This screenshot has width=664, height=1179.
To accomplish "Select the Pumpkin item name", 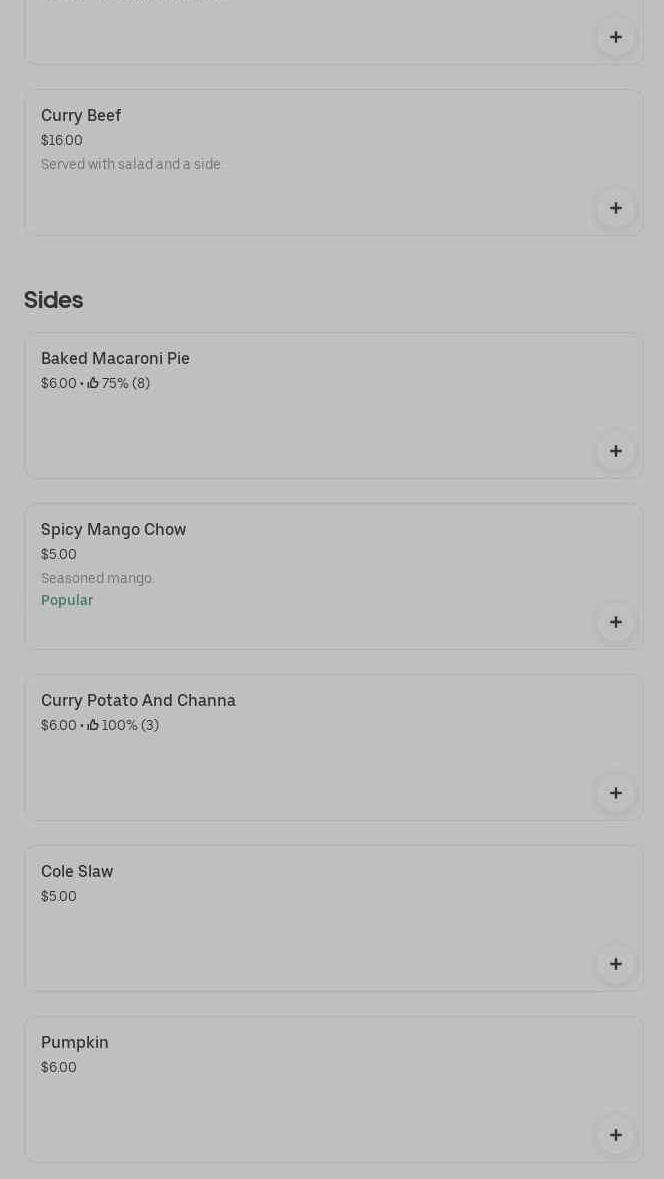I will 75,1043.
